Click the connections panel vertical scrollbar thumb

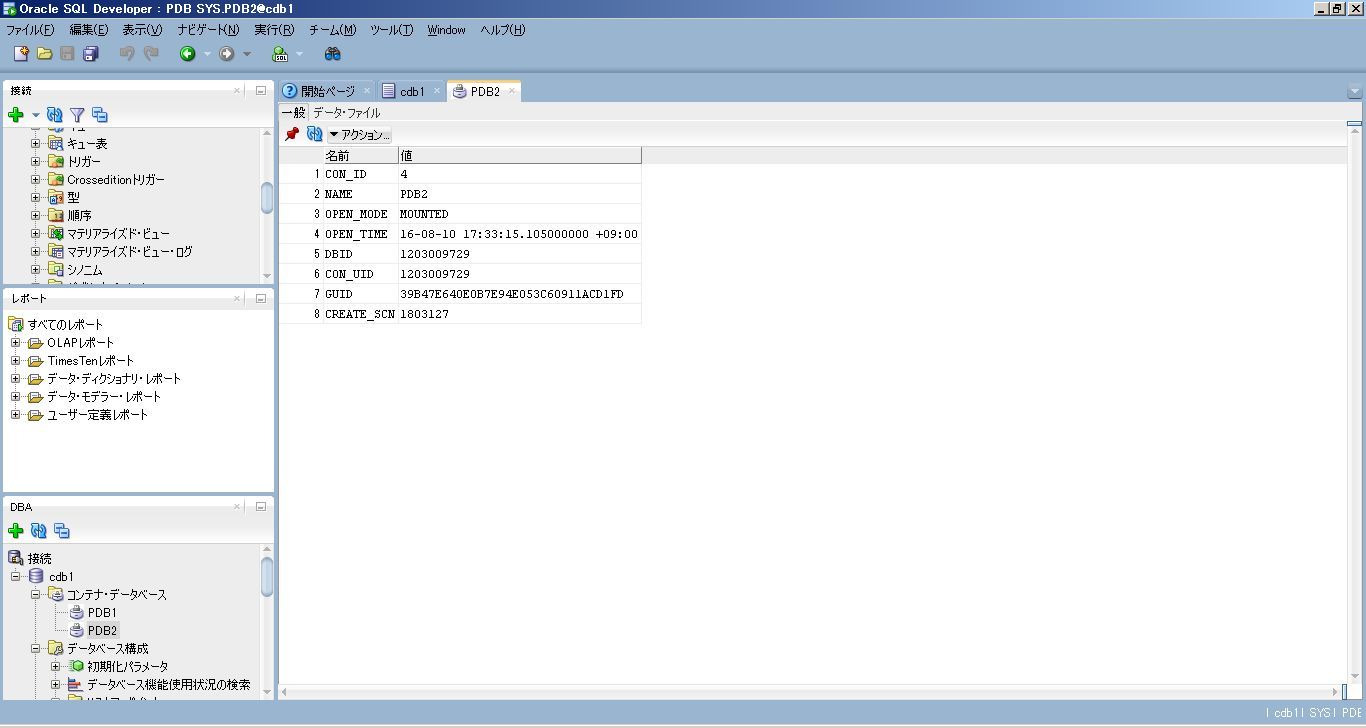click(267, 197)
